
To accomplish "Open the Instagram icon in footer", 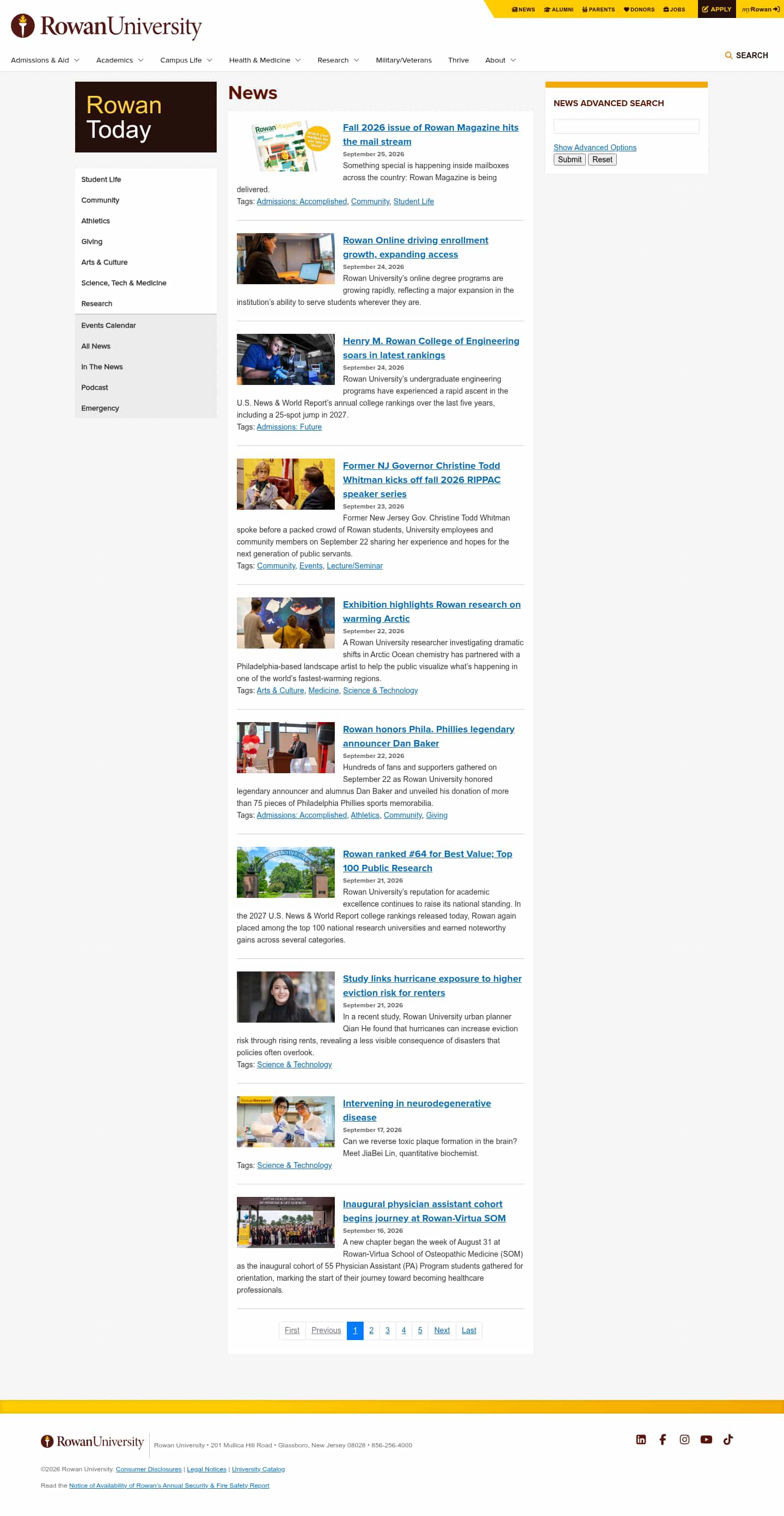I will pos(684,1439).
